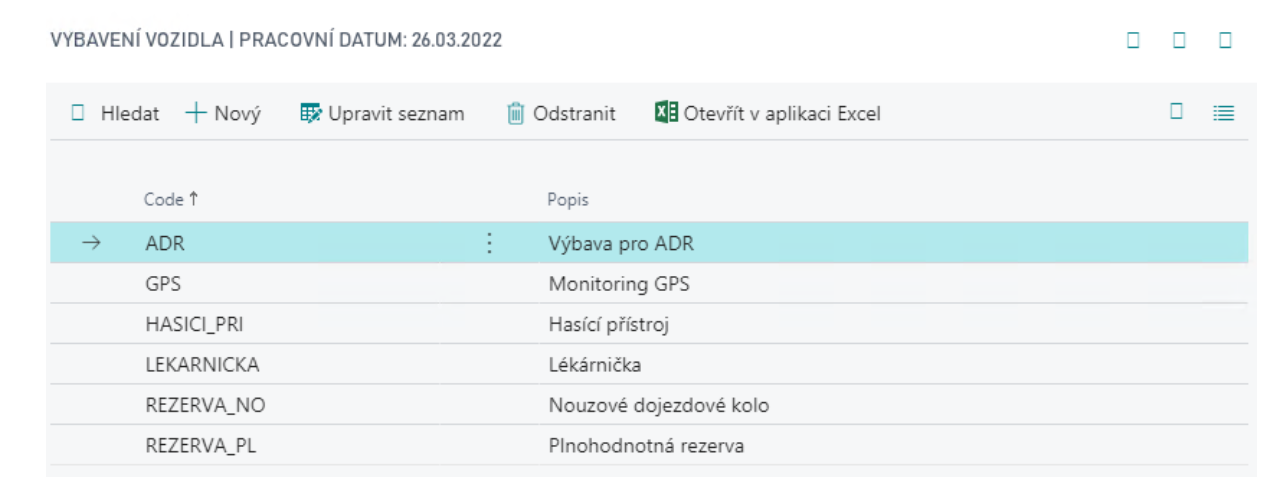1280x491 pixels.
Task: Click the Upravit seznam edit-list icon
Action: point(312,114)
